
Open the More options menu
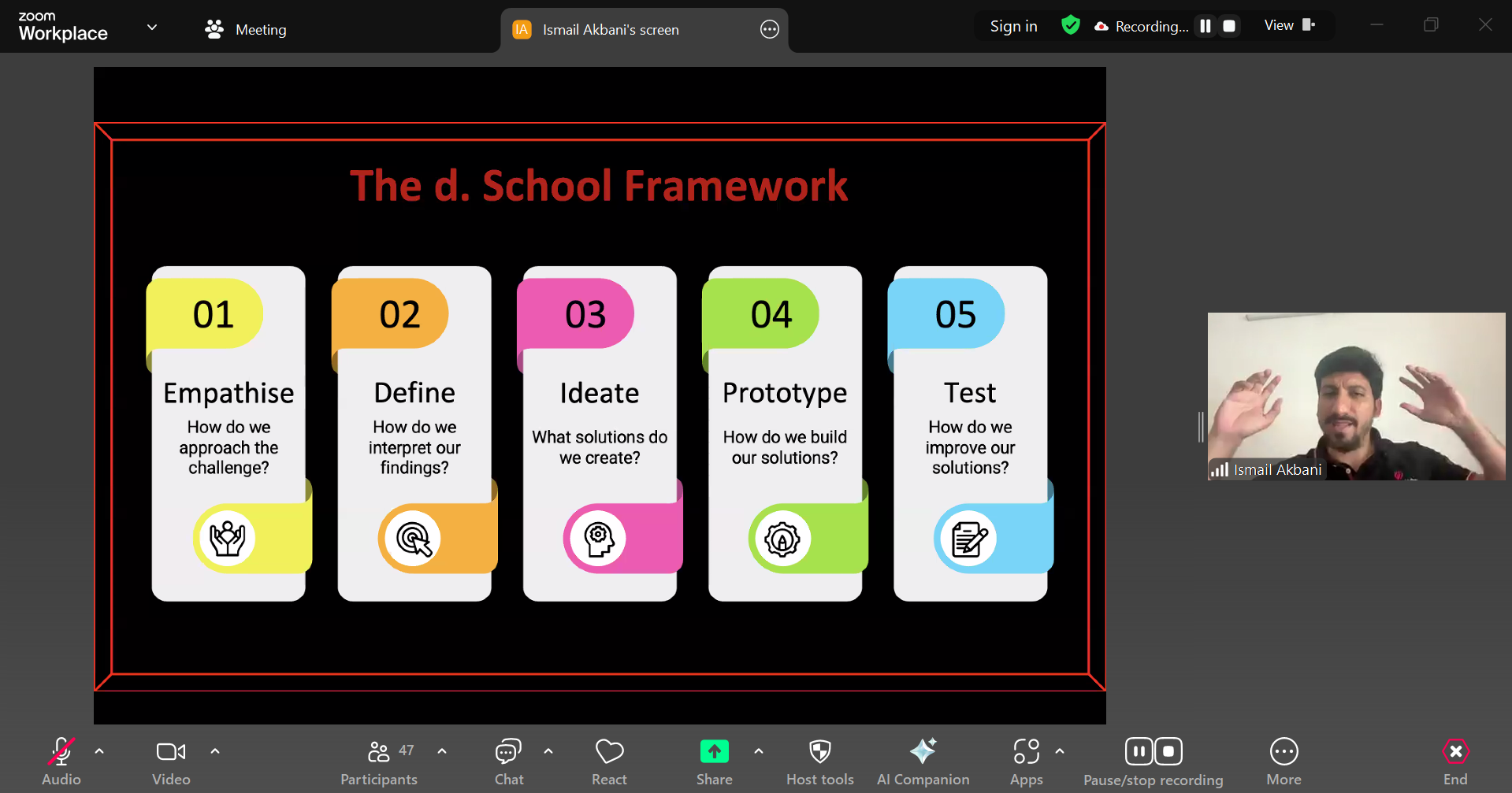pos(1284,760)
